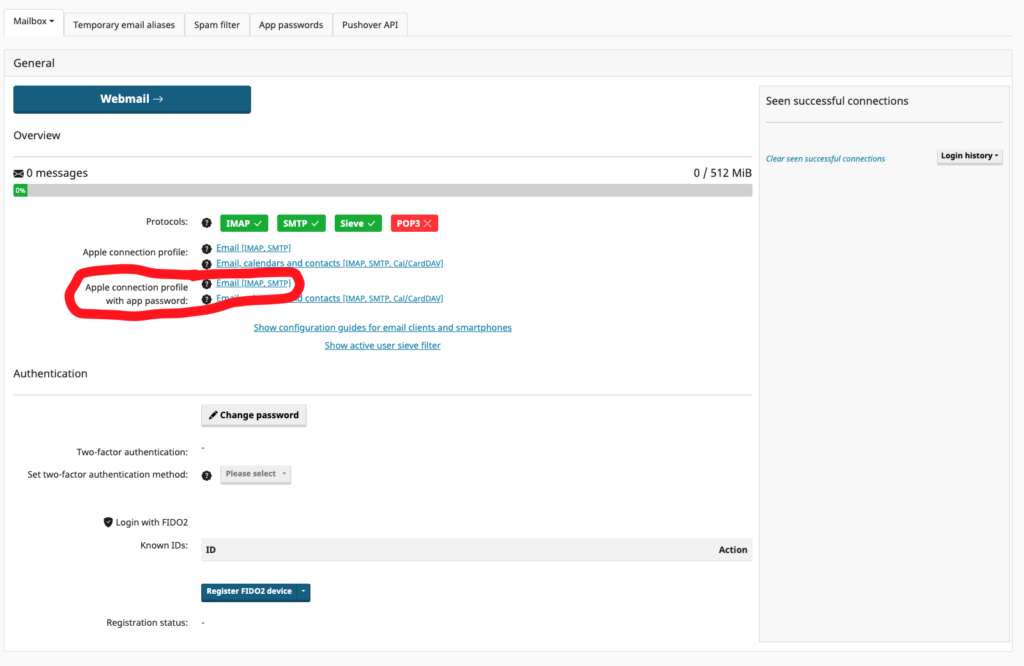This screenshot has width=1024, height=666.
Task: Click help icon next to first Email [IMAP, SMTP] link
Action: click(206, 248)
